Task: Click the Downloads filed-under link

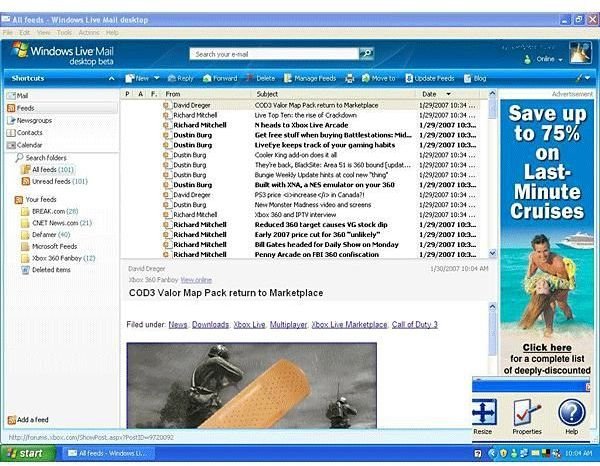Action: 210,325
